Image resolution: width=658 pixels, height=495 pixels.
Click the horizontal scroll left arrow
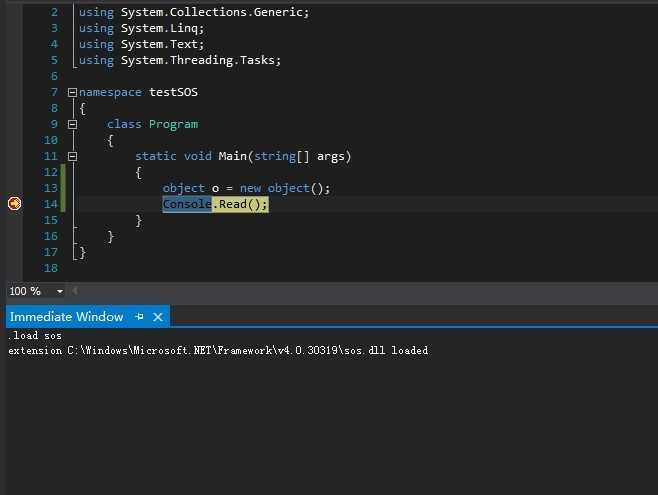75,290
